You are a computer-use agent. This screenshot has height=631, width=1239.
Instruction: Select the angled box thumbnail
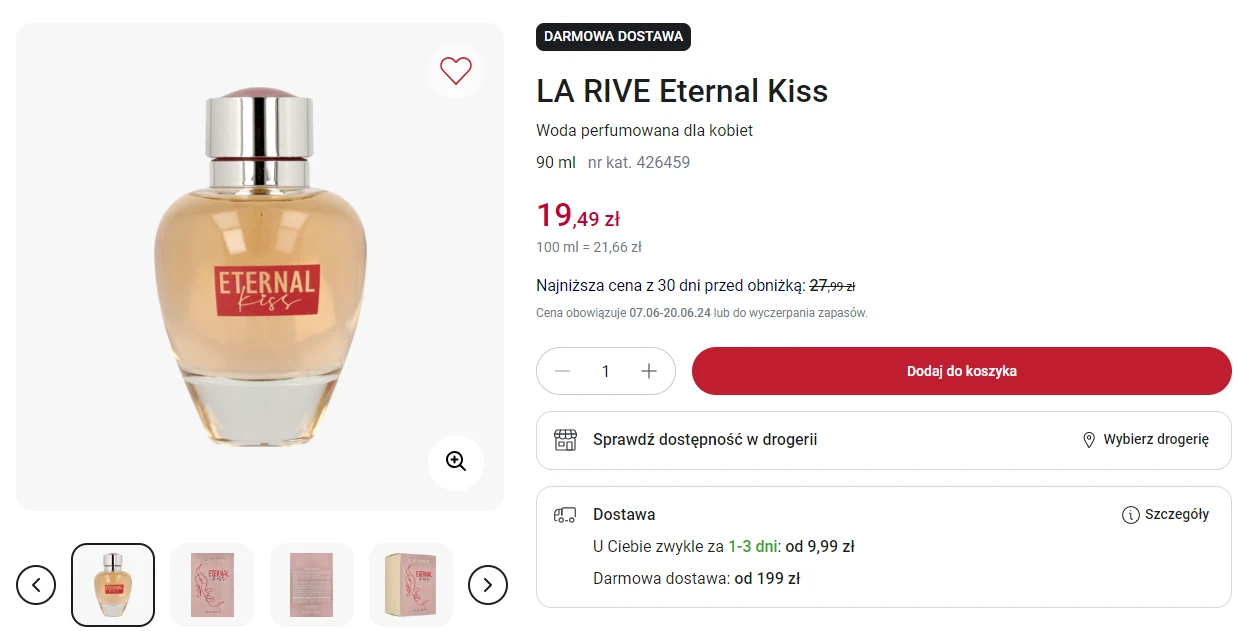(x=411, y=585)
